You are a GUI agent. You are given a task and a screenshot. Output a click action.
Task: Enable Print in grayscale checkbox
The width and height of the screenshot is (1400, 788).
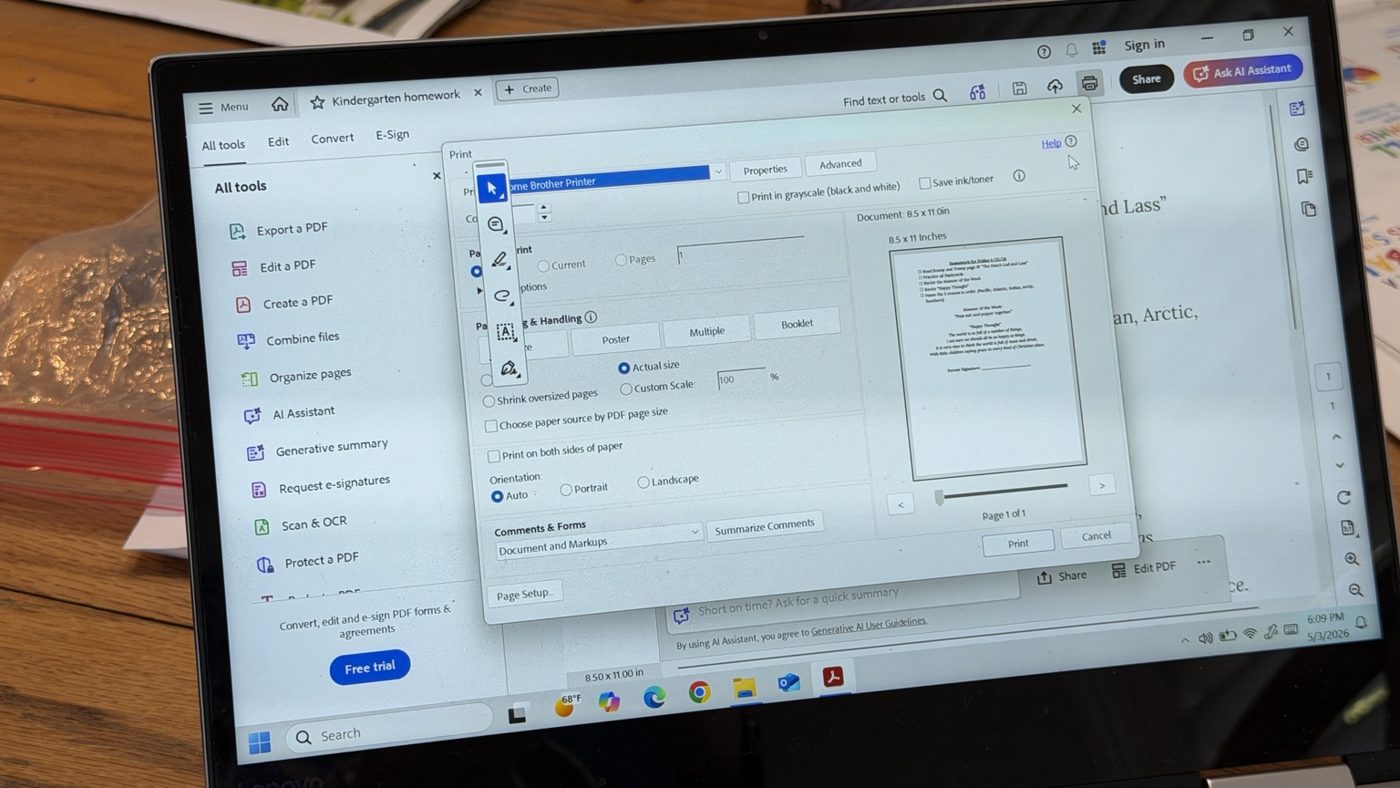pos(743,197)
